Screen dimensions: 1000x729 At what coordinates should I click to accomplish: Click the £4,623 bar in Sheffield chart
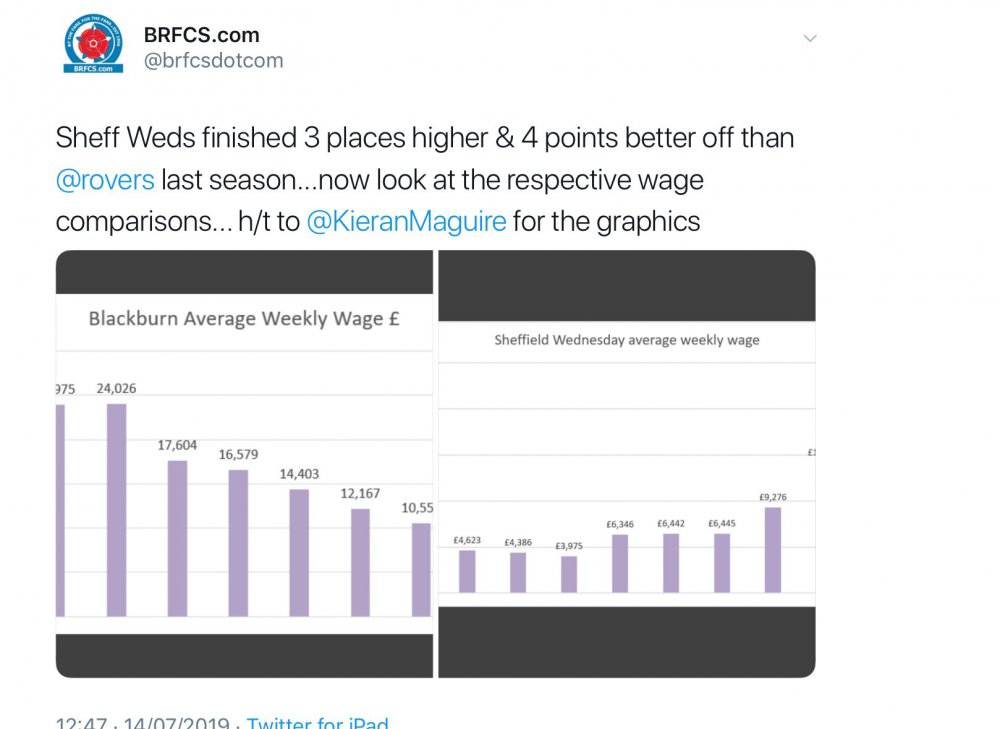click(467, 571)
